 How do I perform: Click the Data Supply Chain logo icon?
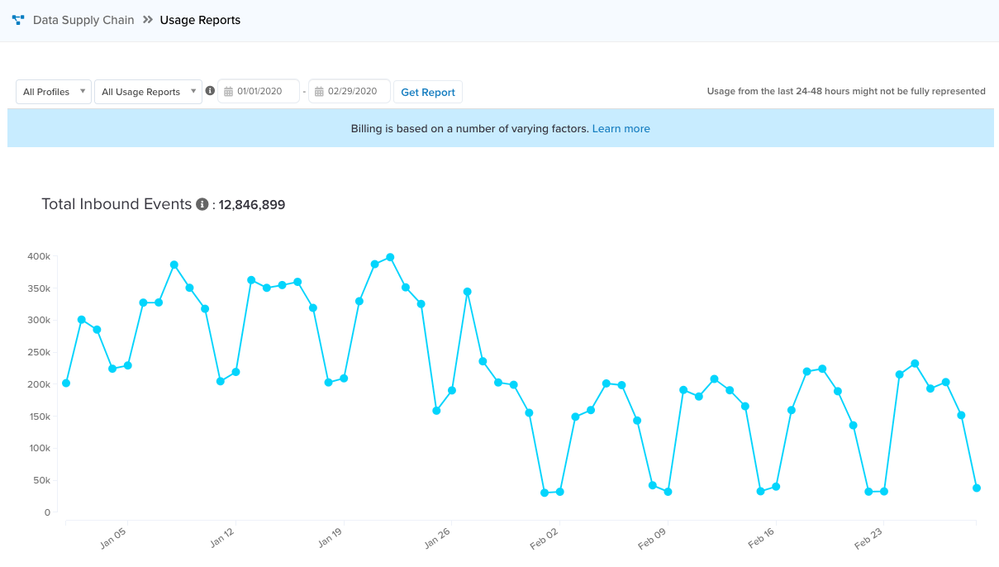(x=18, y=20)
